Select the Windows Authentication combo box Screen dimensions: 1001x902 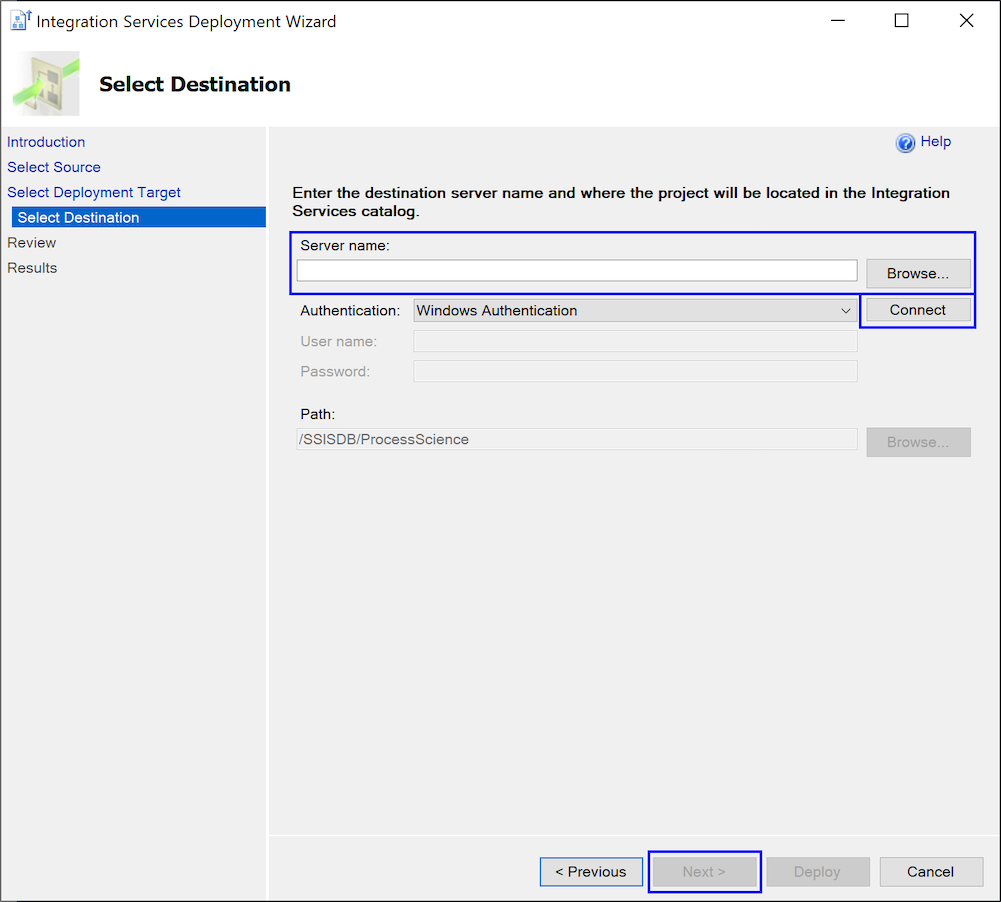click(635, 311)
